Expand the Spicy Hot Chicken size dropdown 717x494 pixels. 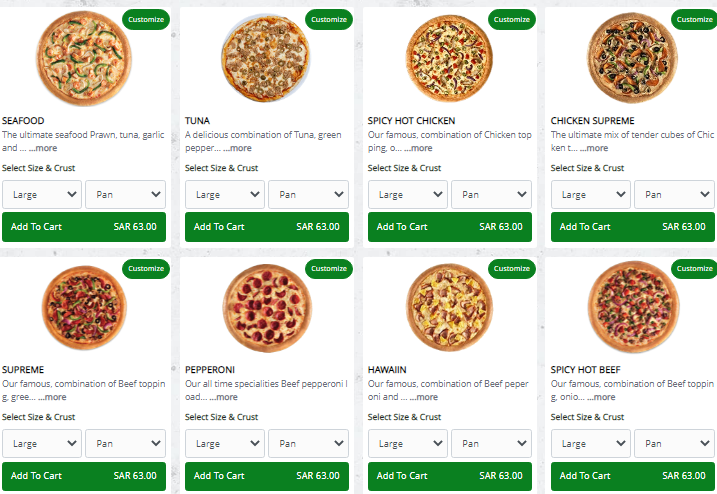pos(408,194)
